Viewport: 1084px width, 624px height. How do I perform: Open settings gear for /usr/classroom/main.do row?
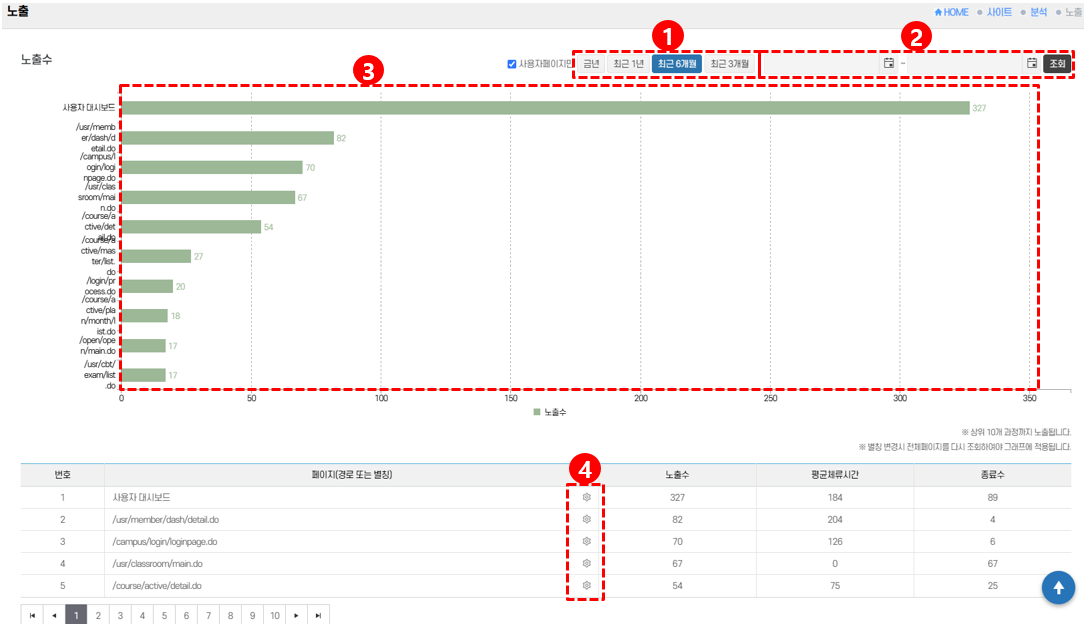coord(587,563)
